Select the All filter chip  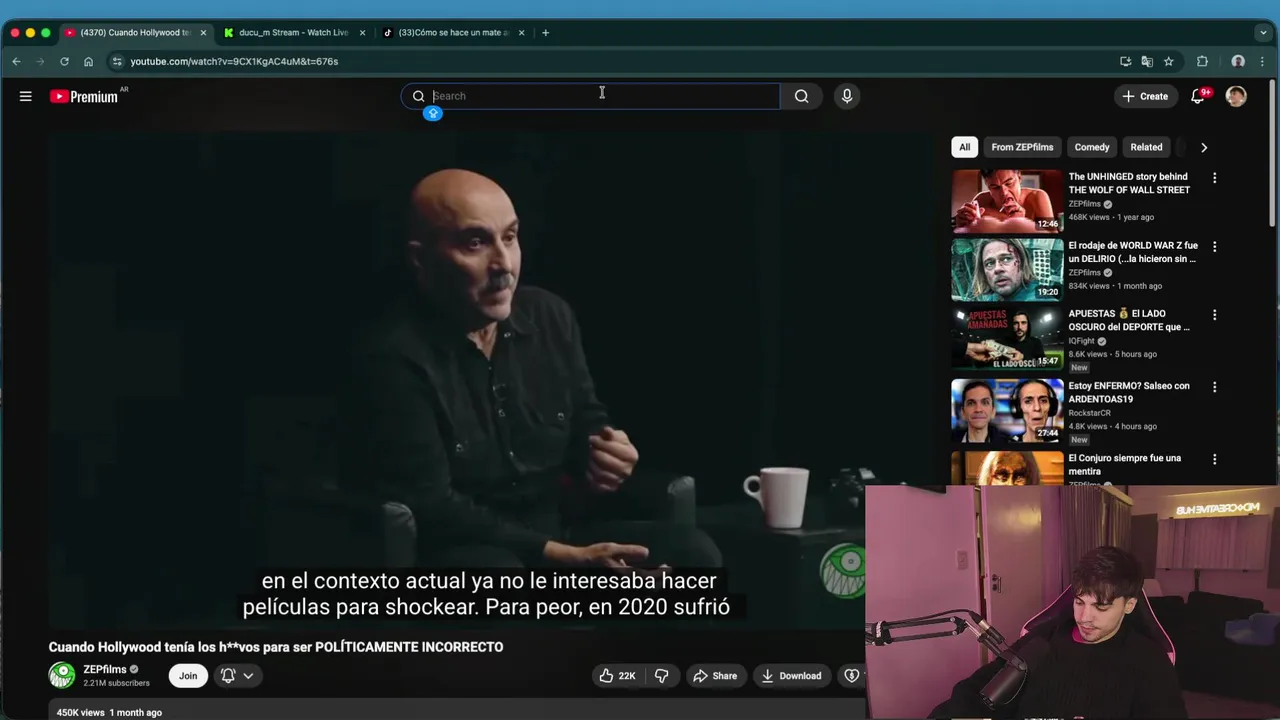965,147
